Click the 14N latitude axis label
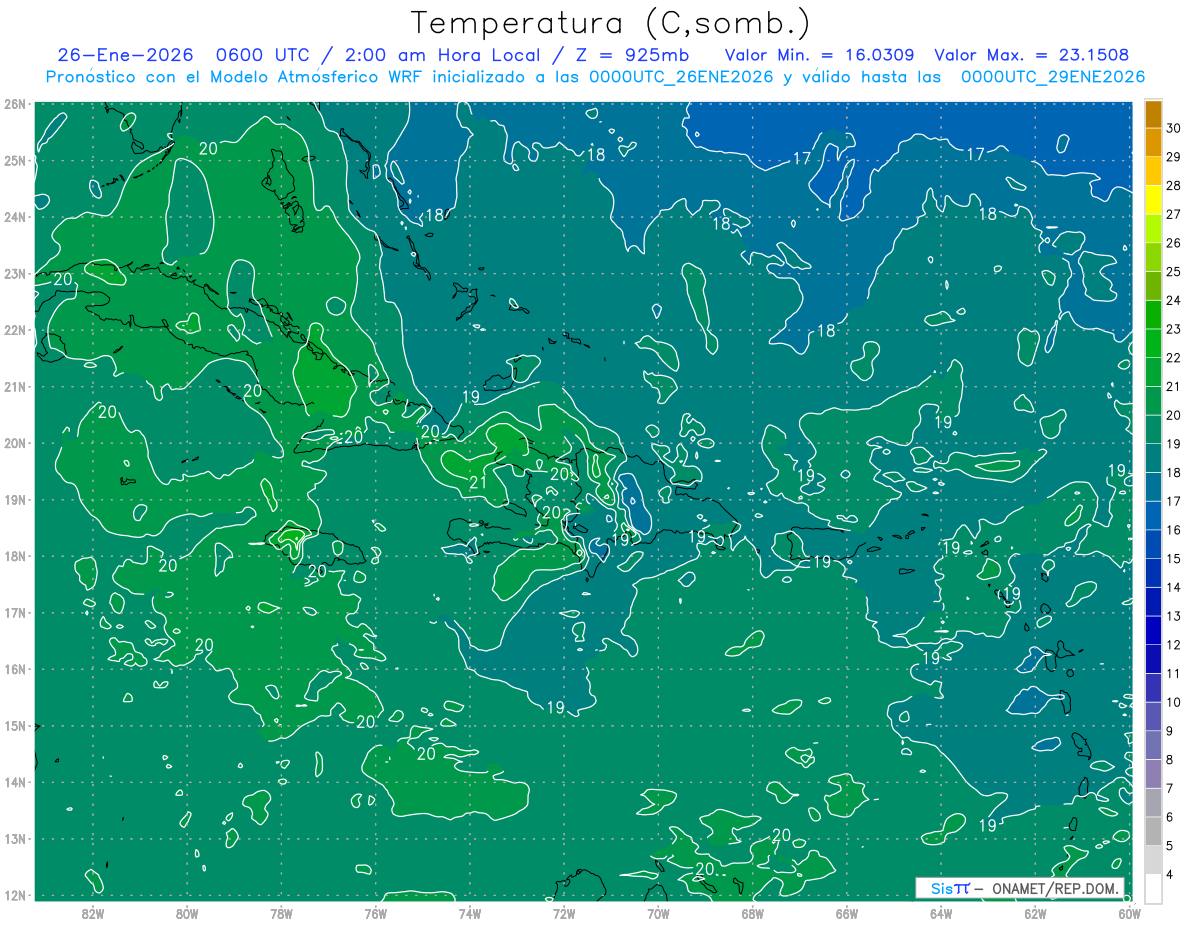Viewport: 1200px width, 927px height. coord(15,782)
